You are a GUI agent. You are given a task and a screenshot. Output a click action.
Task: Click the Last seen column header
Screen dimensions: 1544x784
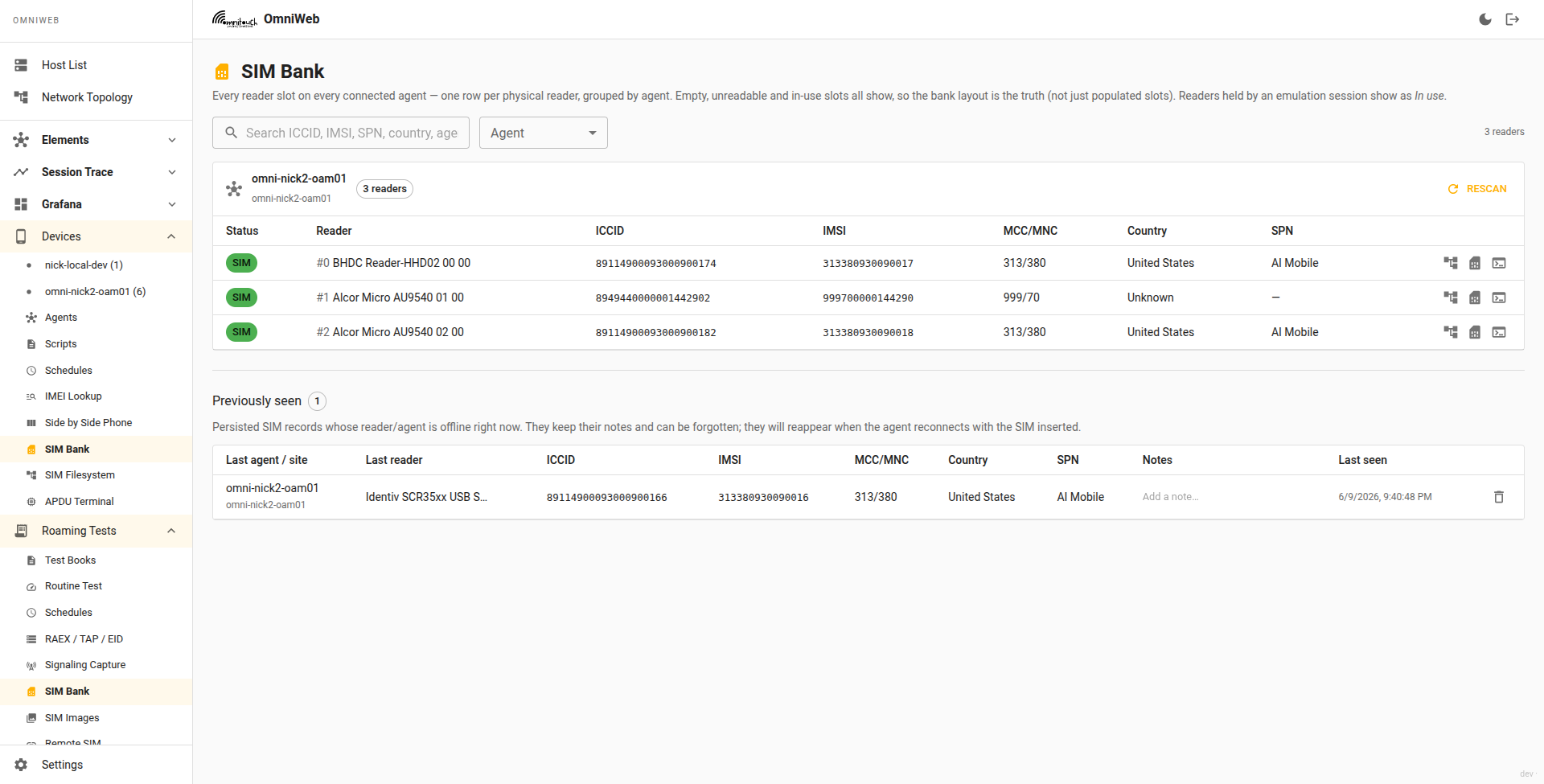pos(1362,460)
